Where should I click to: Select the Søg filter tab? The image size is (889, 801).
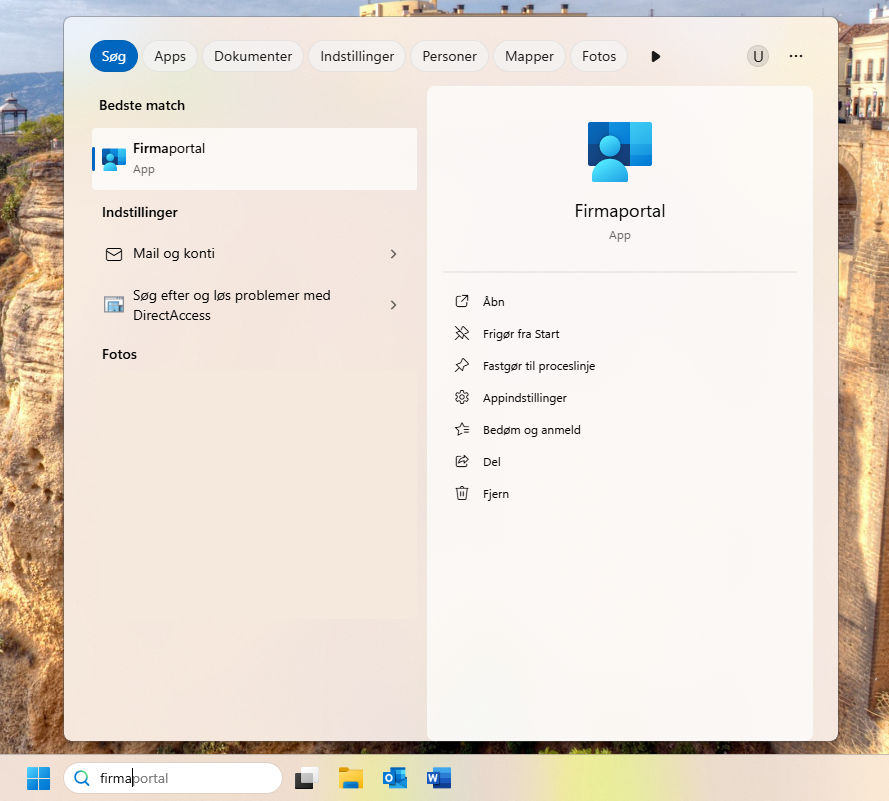(x=113, y=56)
